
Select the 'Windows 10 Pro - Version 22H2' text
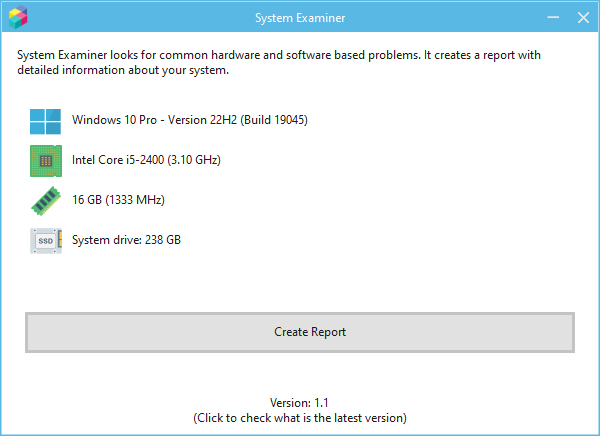[x=190, y=120]
